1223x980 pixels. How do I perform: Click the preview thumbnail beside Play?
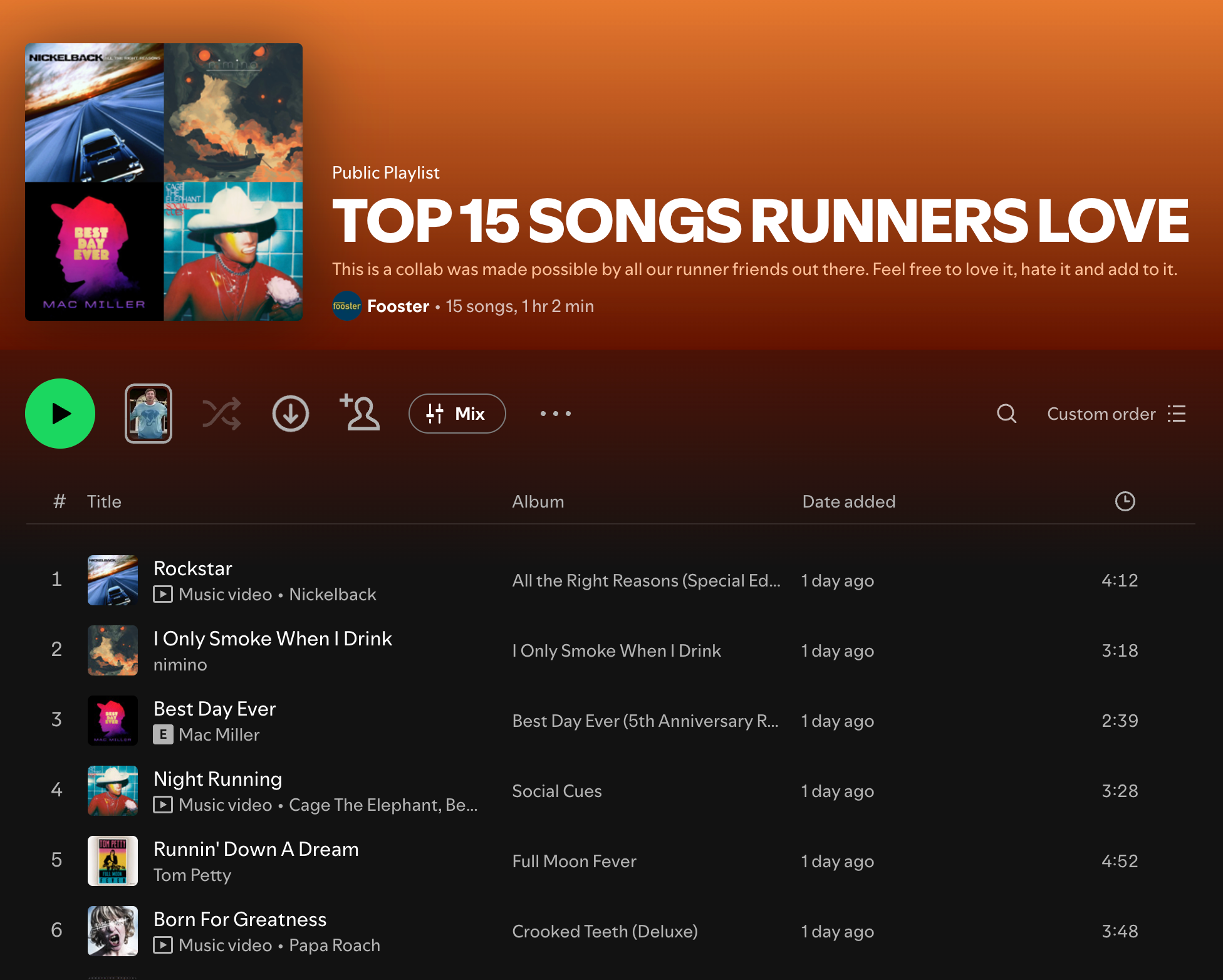point(148,414)
